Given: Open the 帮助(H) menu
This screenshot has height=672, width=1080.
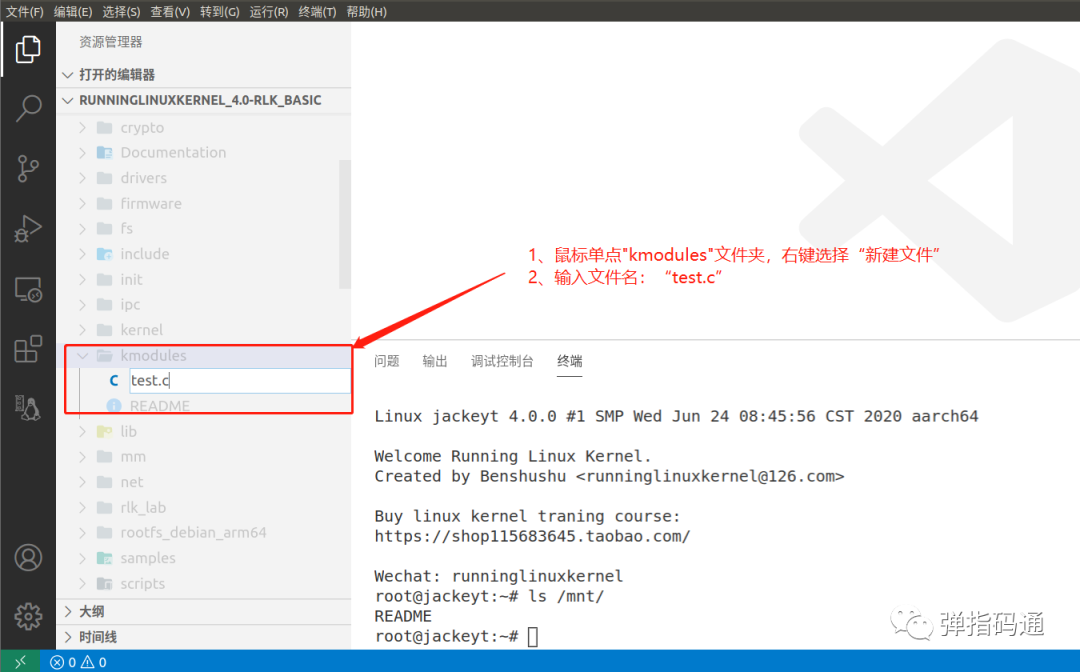Looking at the screenshot, I should (x=366, y=12).
